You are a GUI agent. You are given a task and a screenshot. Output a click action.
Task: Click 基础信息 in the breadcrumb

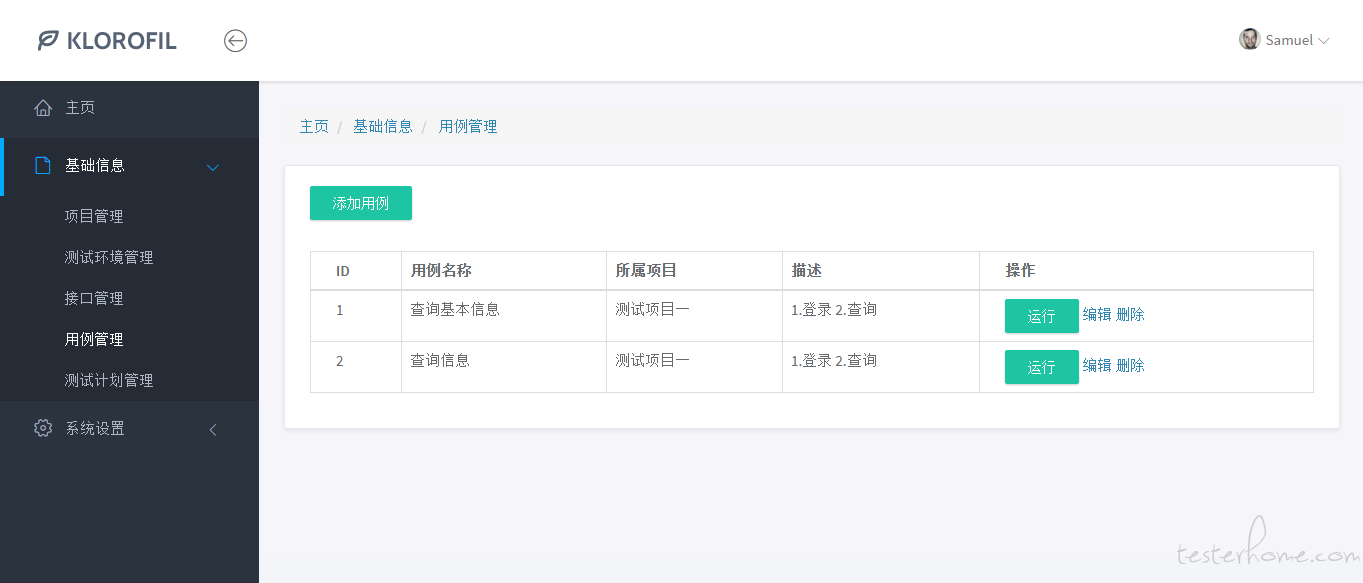(382, 126)
